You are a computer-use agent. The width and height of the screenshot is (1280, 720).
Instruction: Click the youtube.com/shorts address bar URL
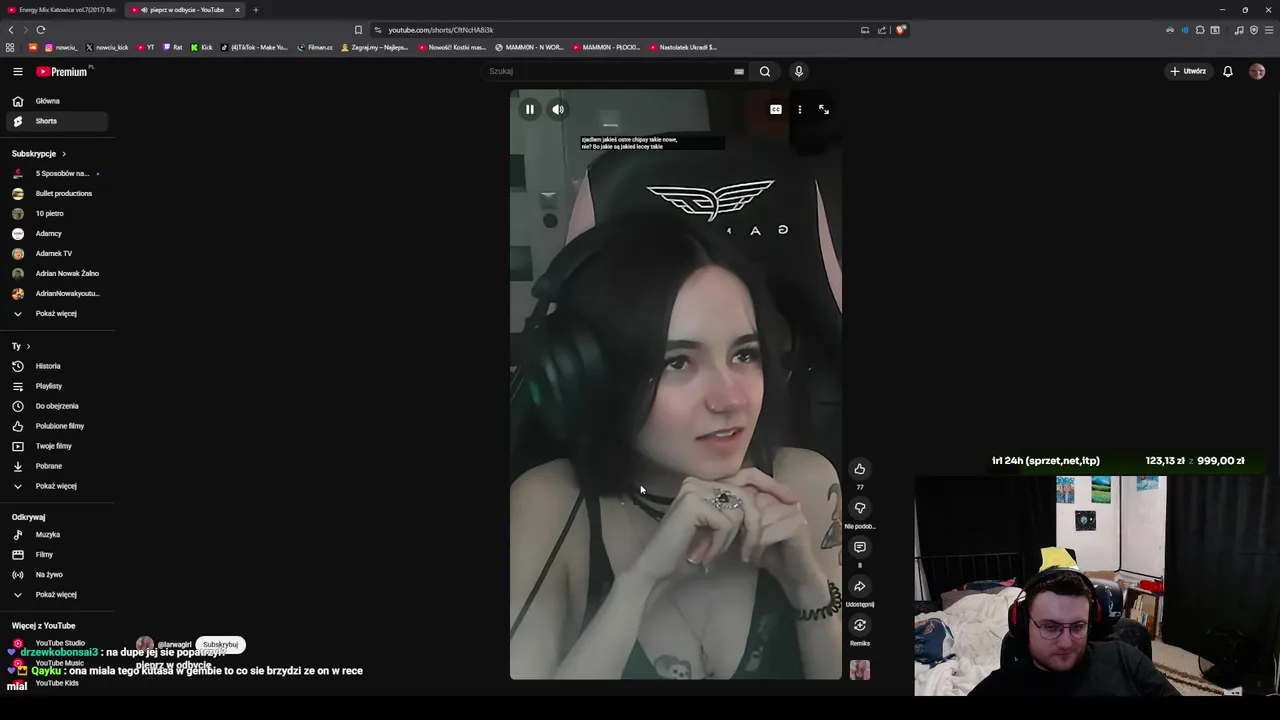coord(441,30)
